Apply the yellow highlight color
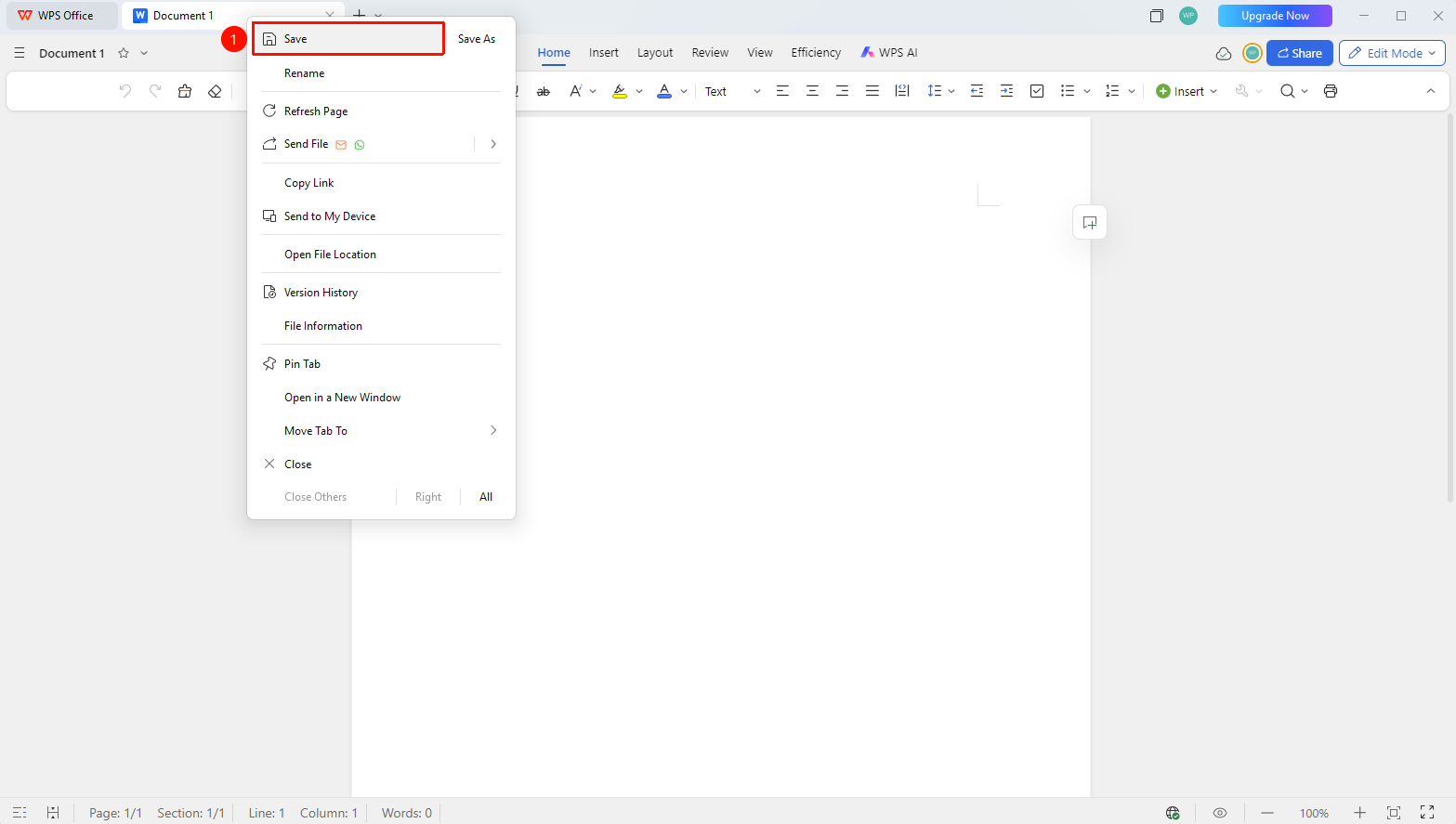 [x=620, y=91]
